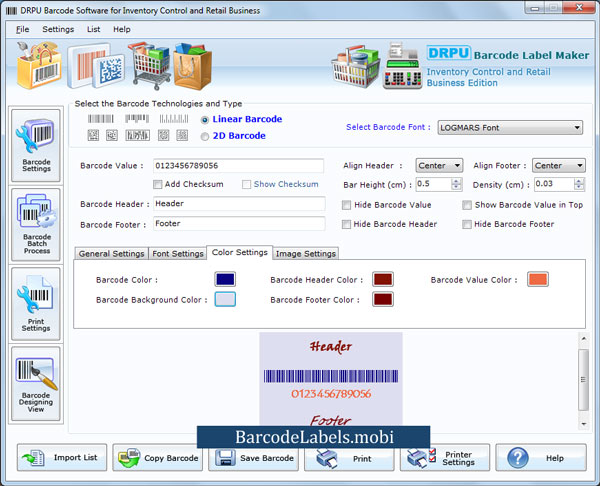Click the Save Barcode button

click(x=253, y=457)
